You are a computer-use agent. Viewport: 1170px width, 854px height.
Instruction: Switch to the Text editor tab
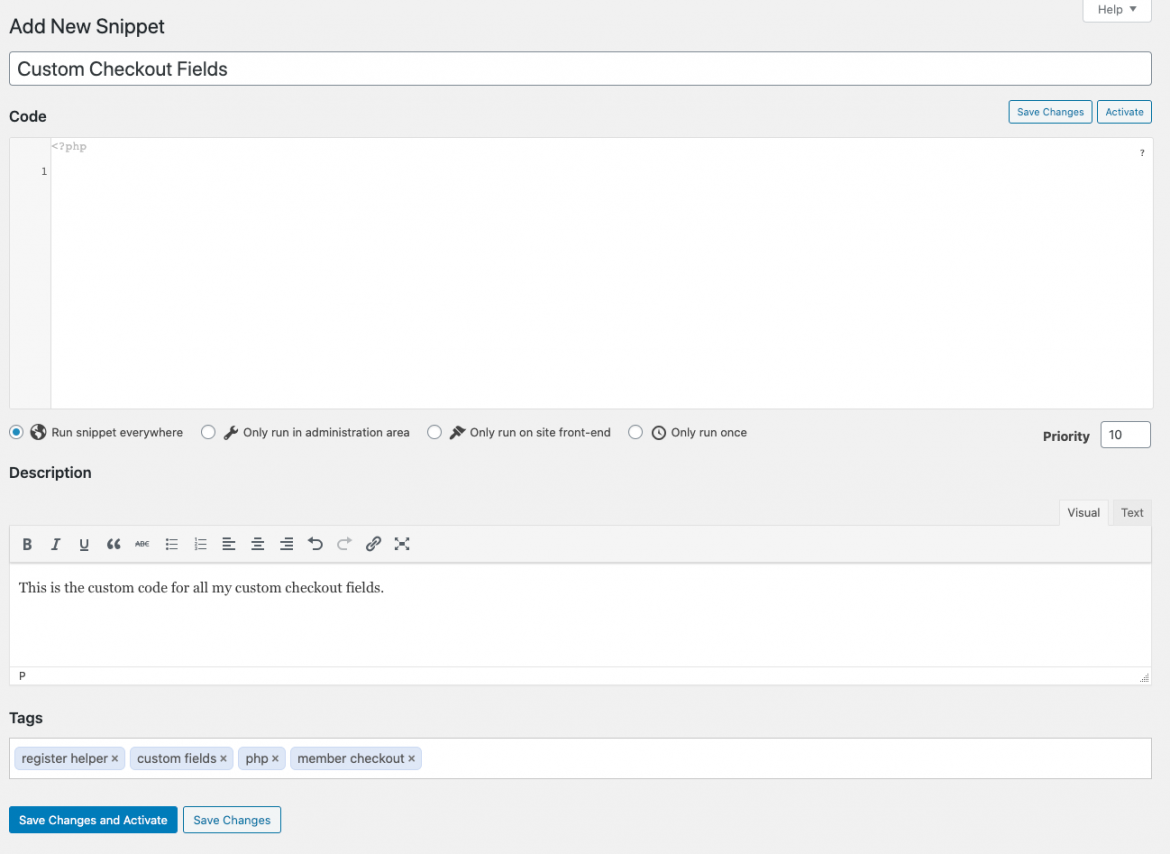point(1131,513)
